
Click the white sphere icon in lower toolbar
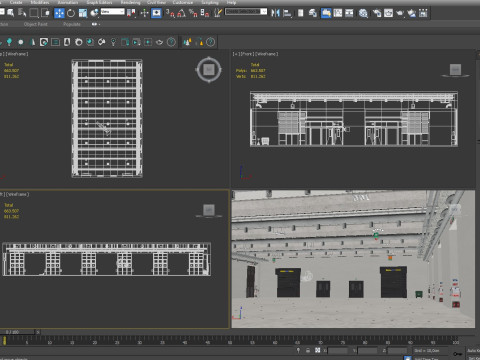(x=21, y=42)
